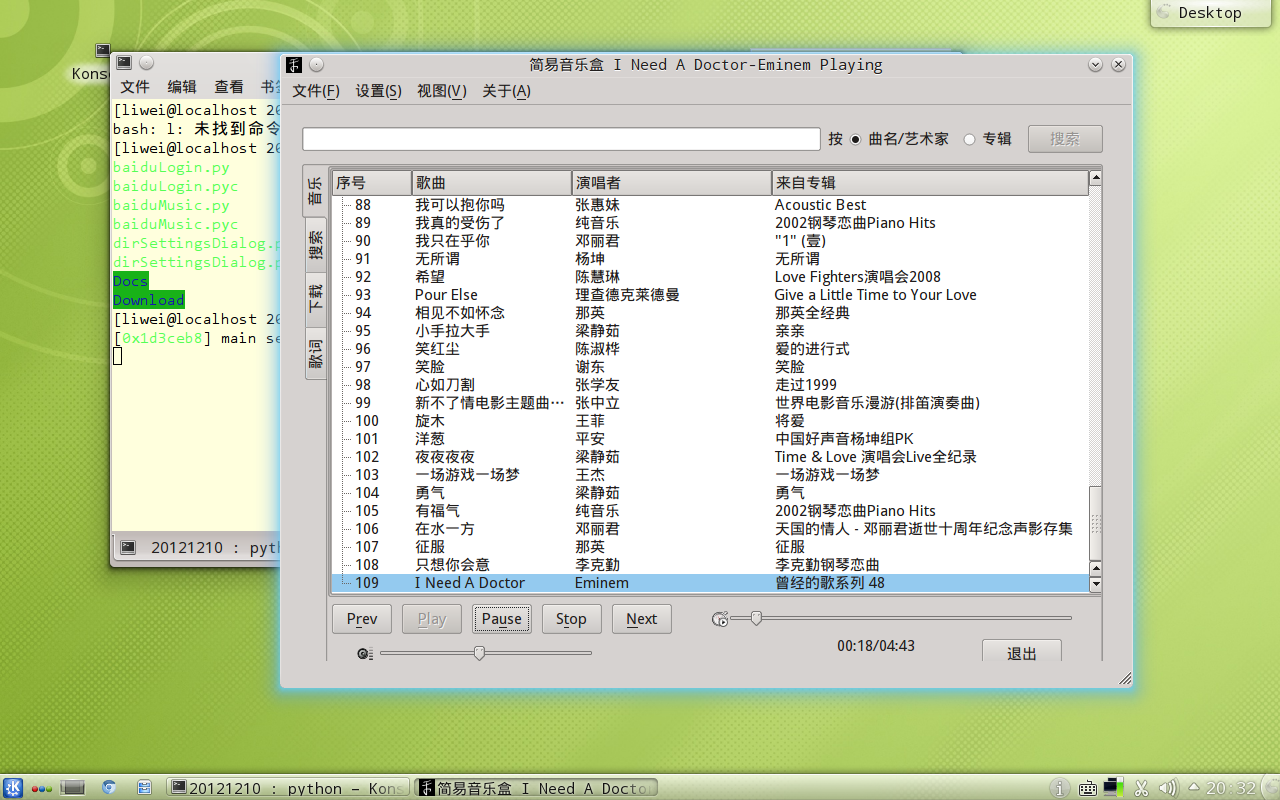Viewport: 1280px width, 800px height.
Task: Click album Love Fighters演唱会2008
Action: click(x=857, y=277)
